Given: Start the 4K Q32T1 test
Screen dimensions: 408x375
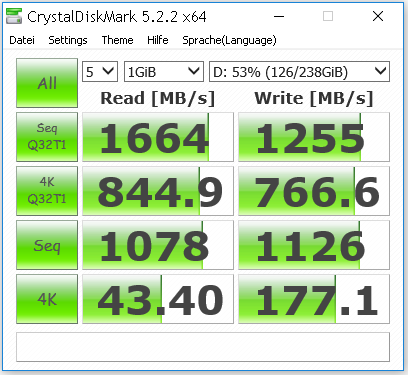Looking at the screenshot, I should coord(47,191).
